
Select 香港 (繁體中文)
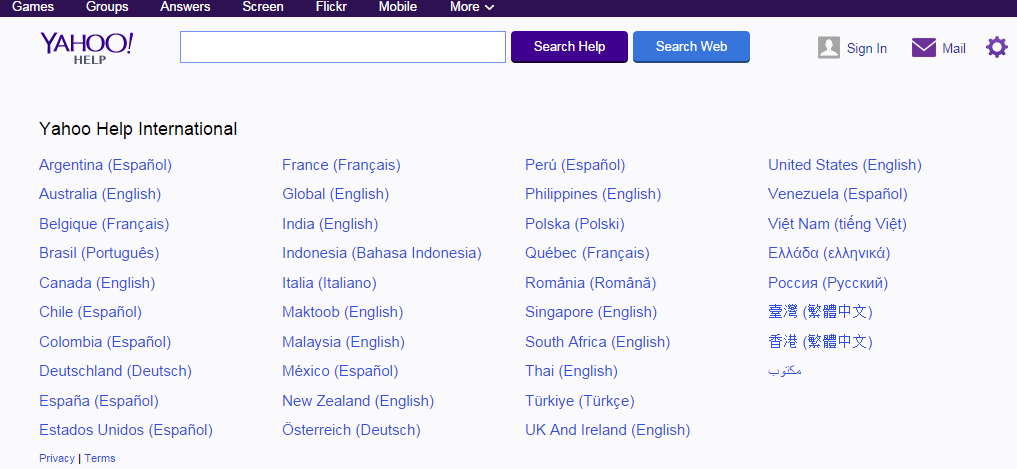(x=820, y=343)
